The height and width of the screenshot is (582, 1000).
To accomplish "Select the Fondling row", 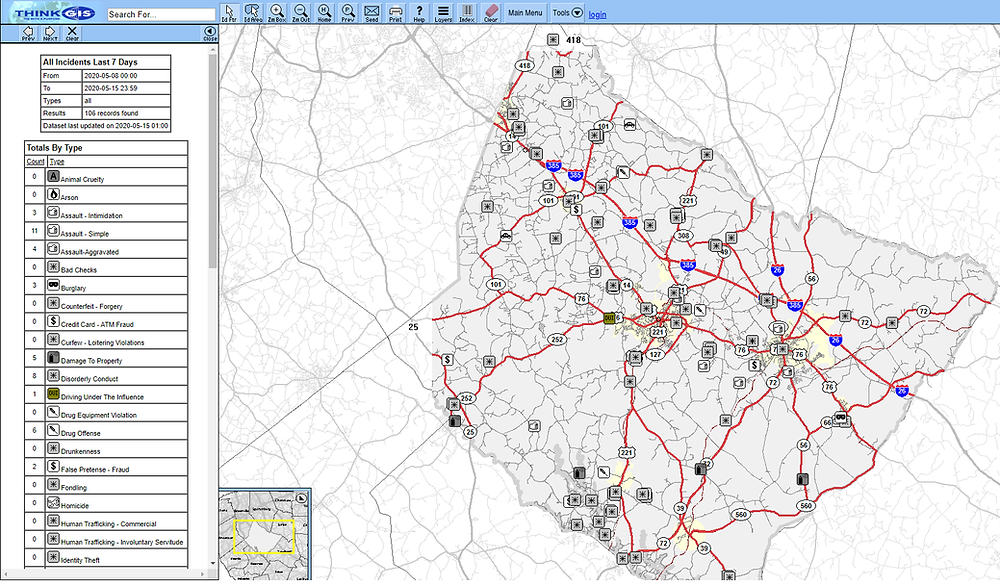I will (107, 485).
